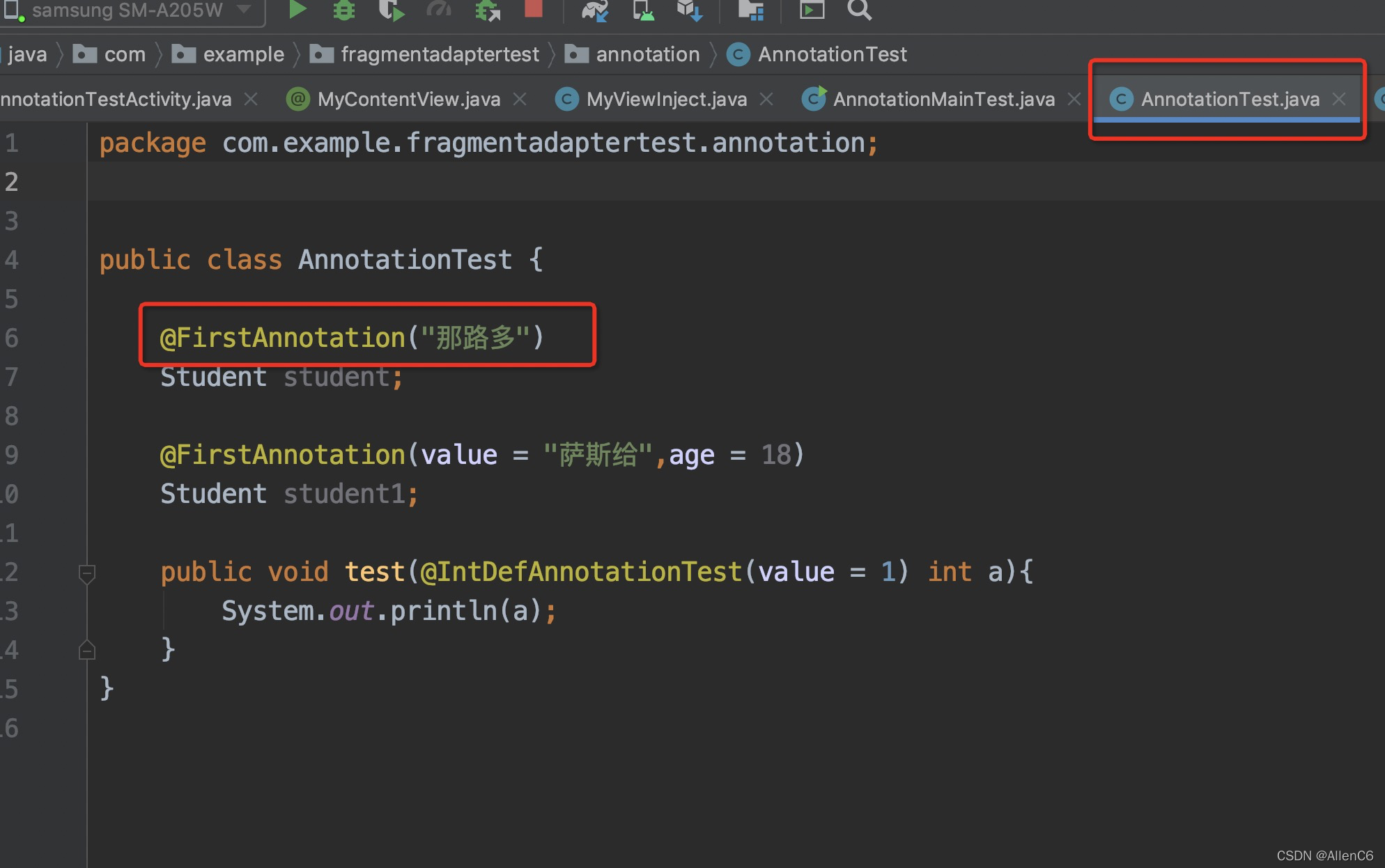The width and height of the screenshot is (1385, 868).
Task: Close the AnnotationTestActivity.java tab
Action: click(252, 100)
